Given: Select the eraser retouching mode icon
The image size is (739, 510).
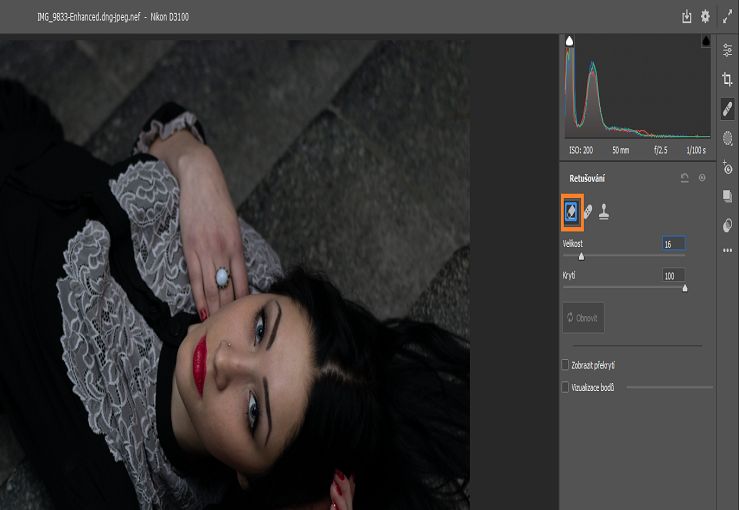Looking at the screenshot, I should coord(572,212).
